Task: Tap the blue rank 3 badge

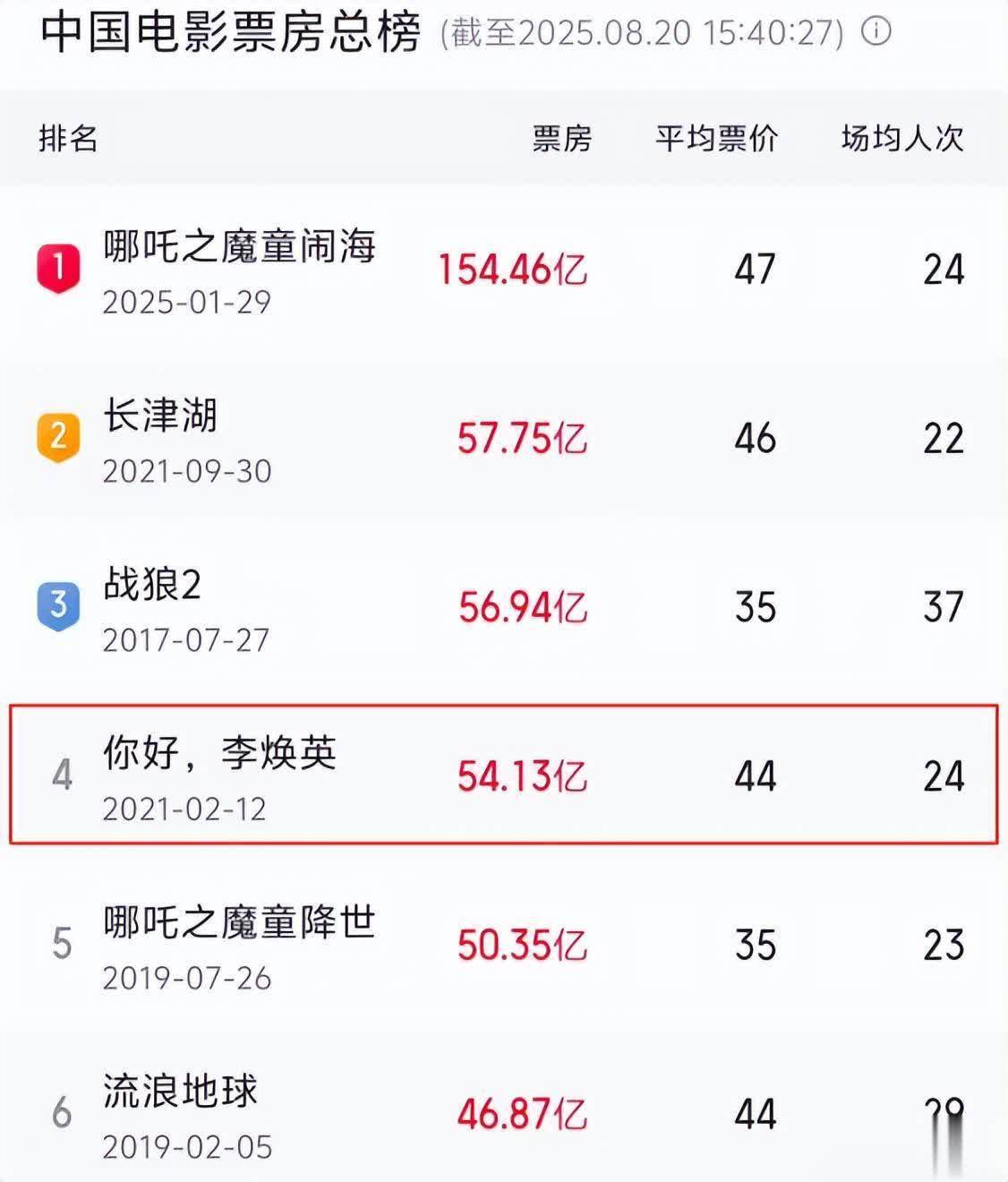Action: point(58,605)
